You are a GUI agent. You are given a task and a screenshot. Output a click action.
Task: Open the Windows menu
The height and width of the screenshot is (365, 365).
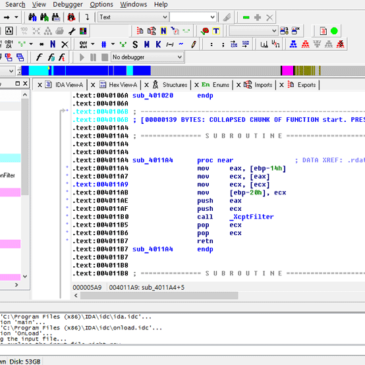tap(134, 4)
